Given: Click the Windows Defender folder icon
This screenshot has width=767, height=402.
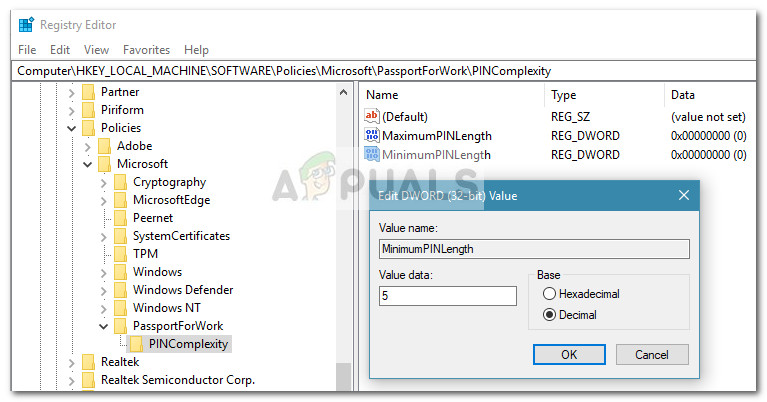Looking at the screenshot, I should (x=120, y=290).
